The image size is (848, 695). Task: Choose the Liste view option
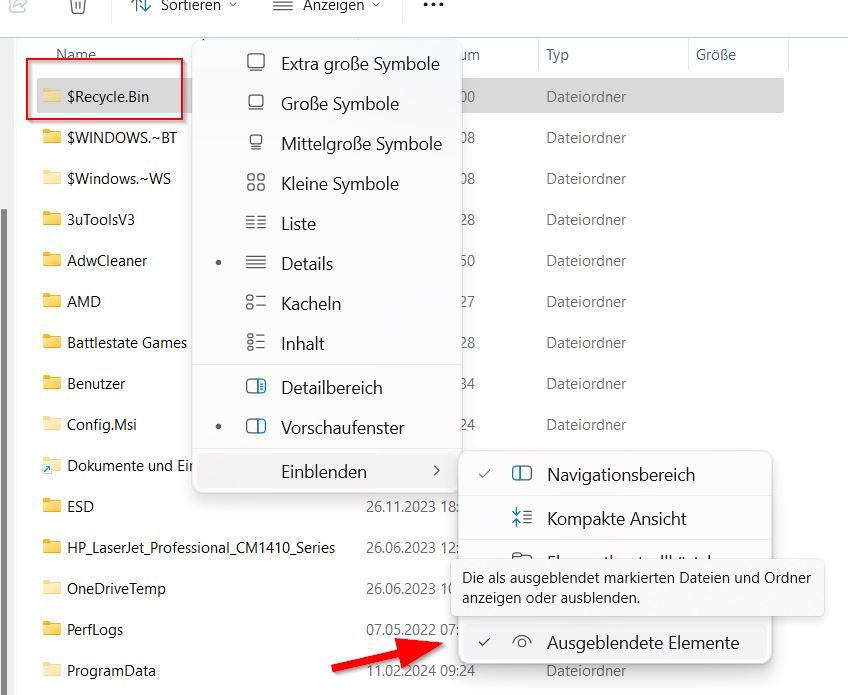pos(327,224)
